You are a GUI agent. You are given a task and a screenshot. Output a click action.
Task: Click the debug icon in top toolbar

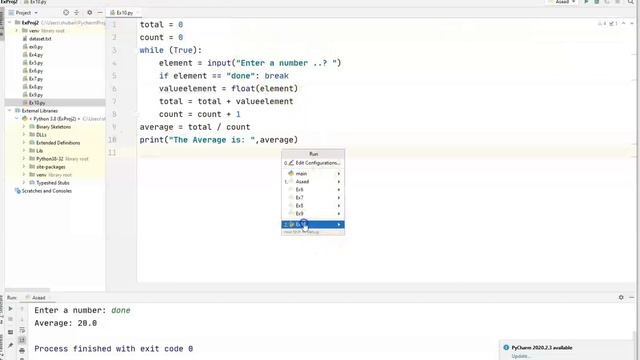click(x=597, y=2)
